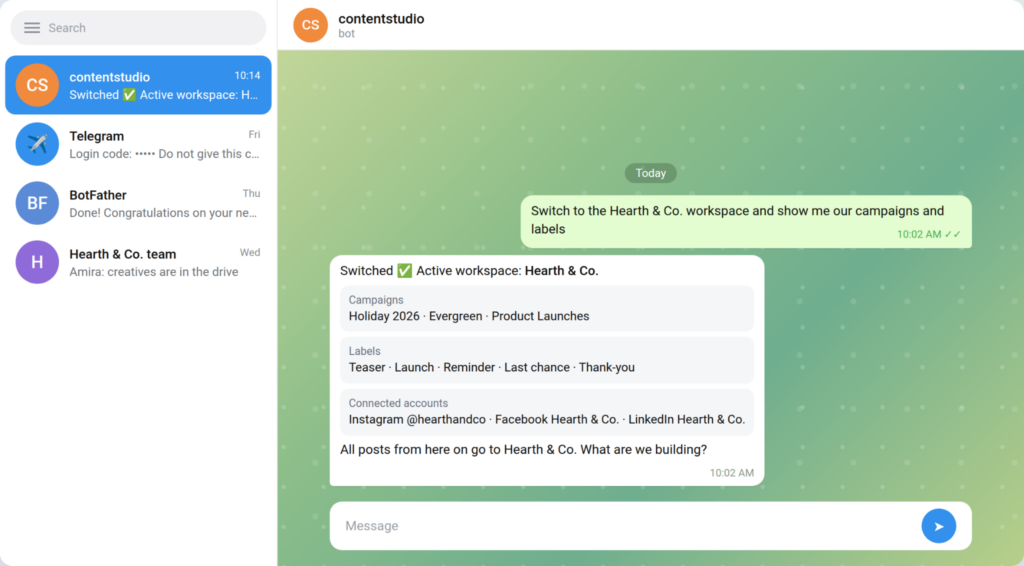Click the 10:02 AM time on bot reply
The height and width of the screenshot is (566, 1024).
click(731, 473)
